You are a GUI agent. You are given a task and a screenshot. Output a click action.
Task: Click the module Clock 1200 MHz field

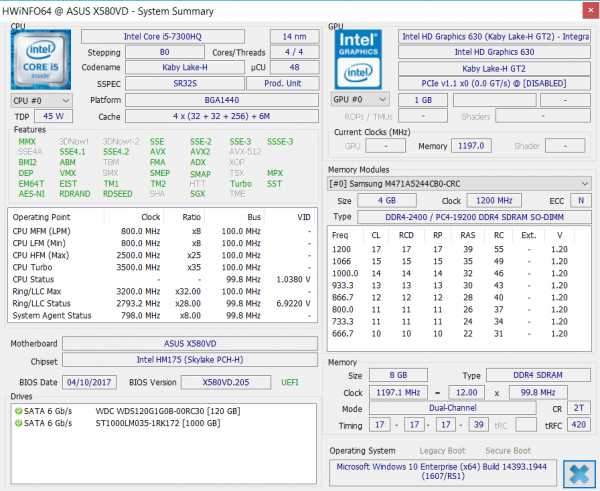click(x=494, y=201)
